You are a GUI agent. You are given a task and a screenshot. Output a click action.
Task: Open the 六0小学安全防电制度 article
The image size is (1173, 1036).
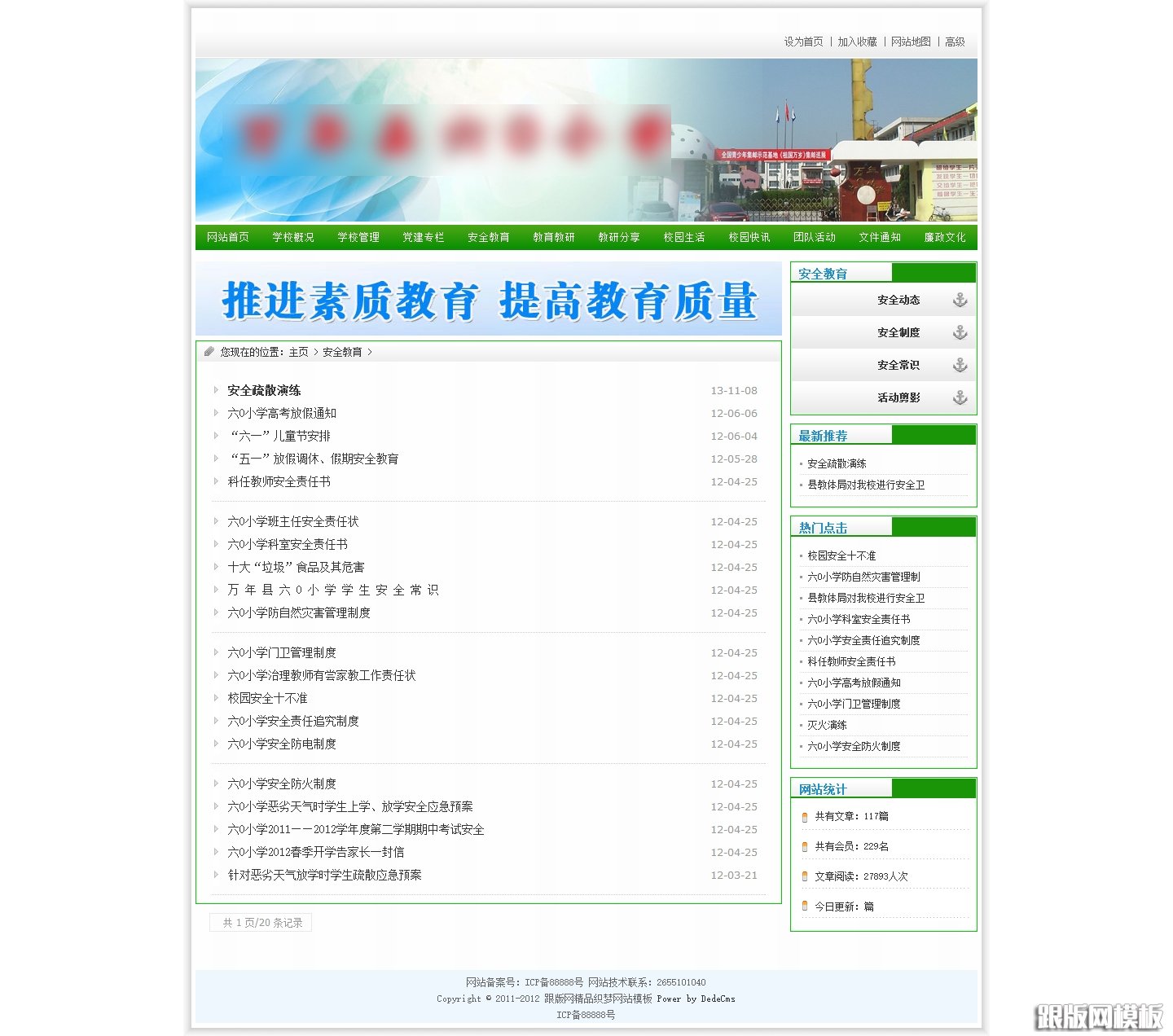[282, 744]
